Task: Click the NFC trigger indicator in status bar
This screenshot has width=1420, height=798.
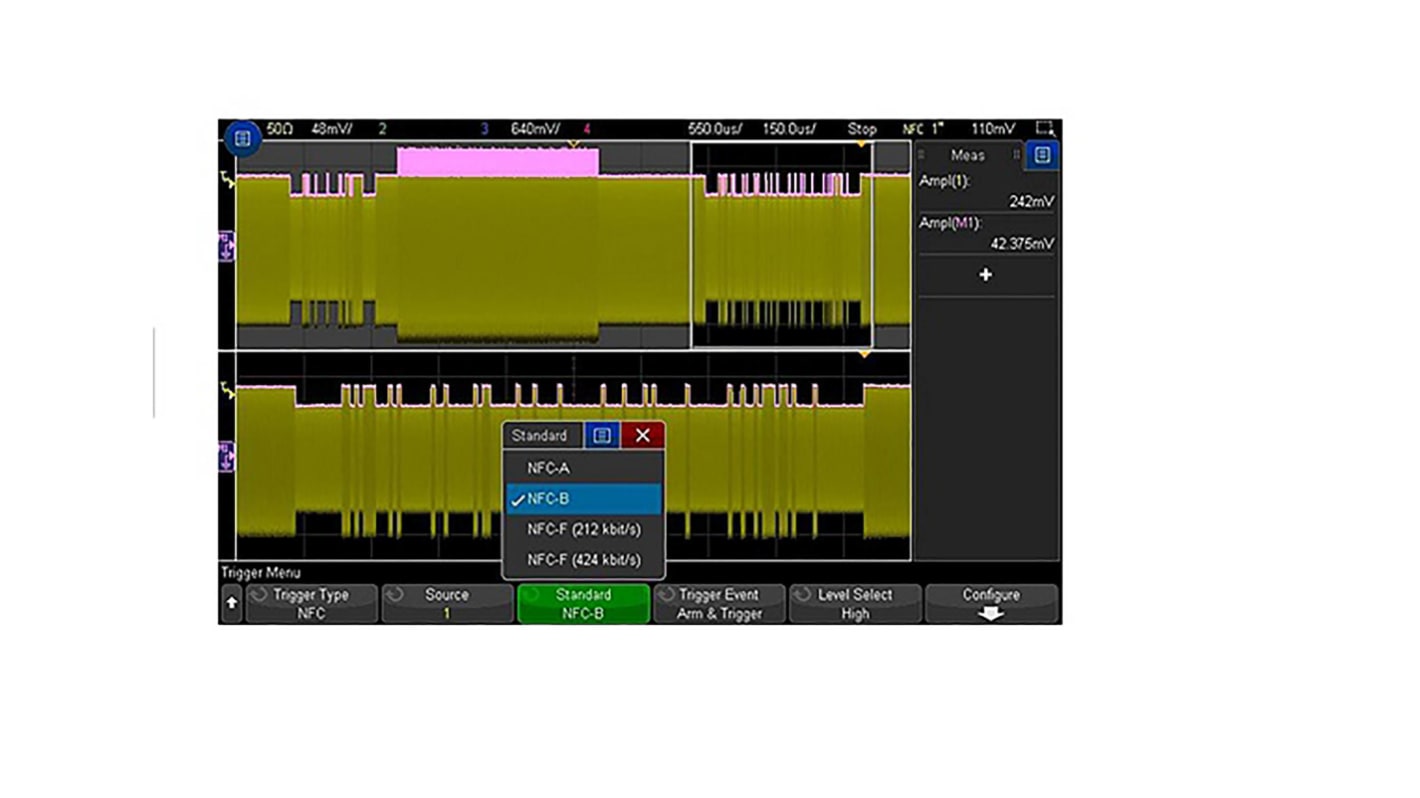Action: [911, 129]
